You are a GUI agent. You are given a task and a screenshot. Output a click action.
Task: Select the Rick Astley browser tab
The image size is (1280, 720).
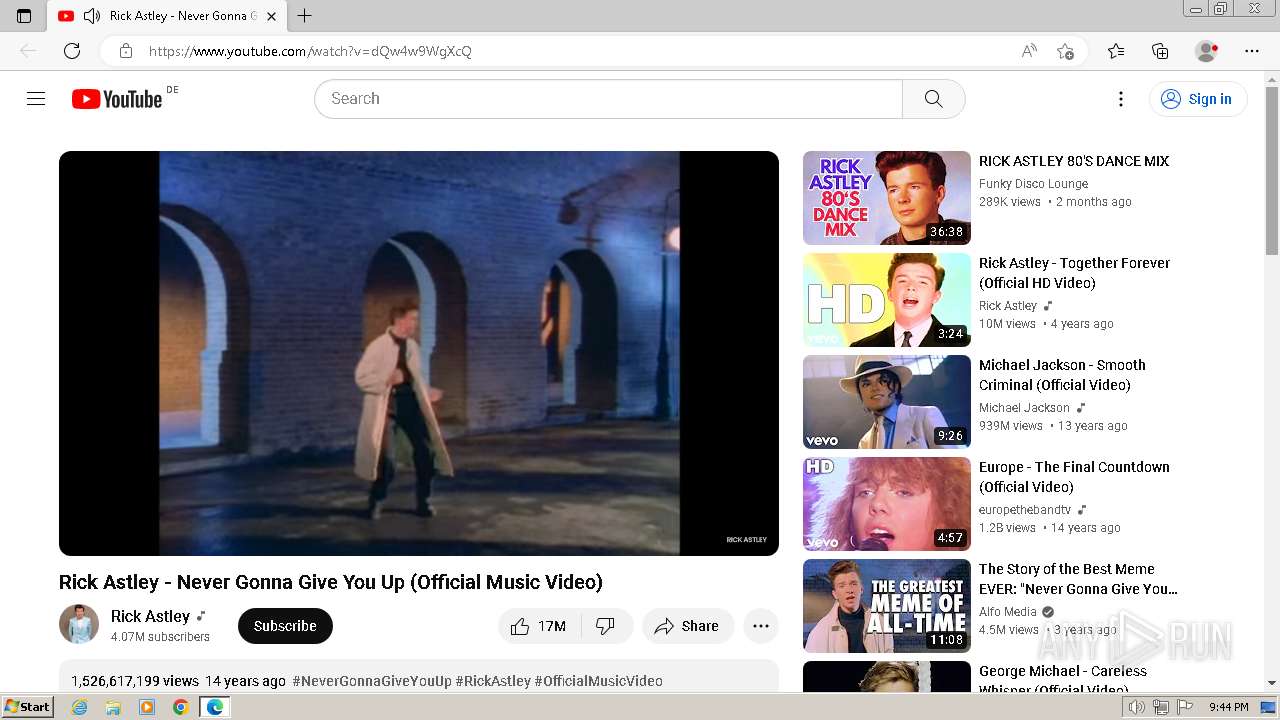pos(166,16)
